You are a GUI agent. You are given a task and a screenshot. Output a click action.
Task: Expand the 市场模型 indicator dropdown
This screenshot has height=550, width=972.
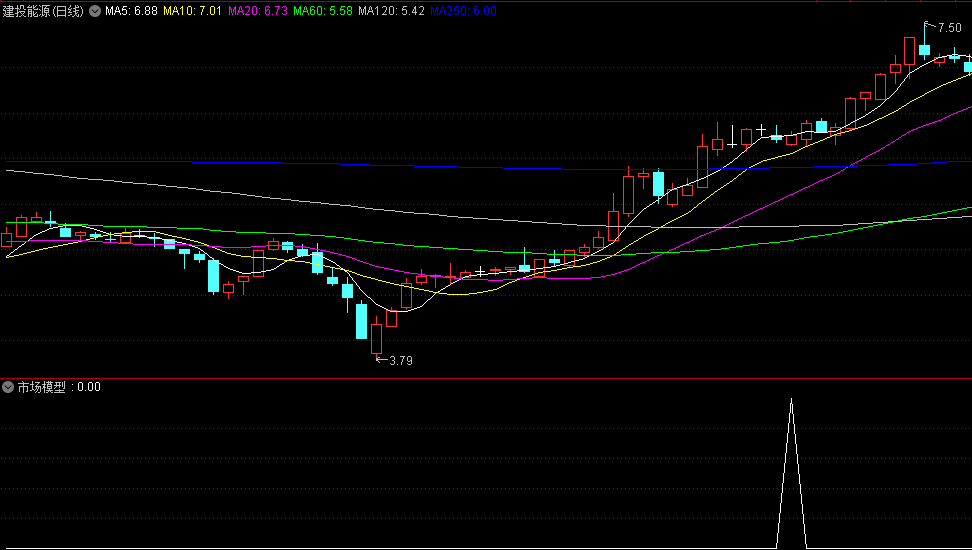pyautogui.click(x=8, y=388)
